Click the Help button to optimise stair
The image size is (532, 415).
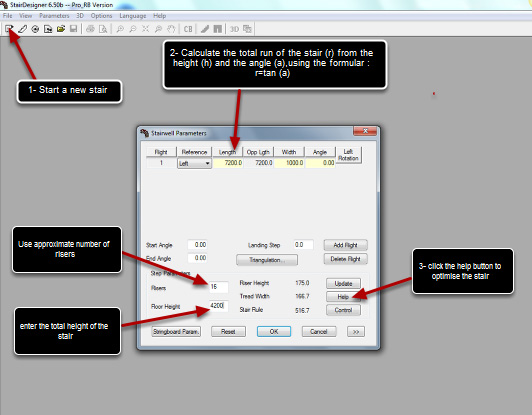point(343,297)
